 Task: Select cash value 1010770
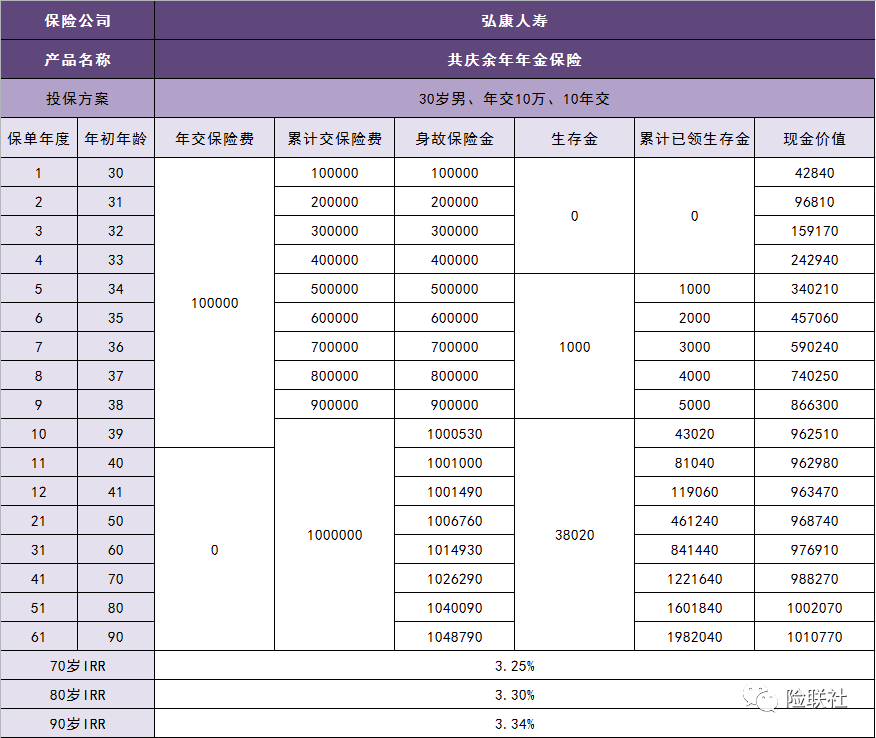[x=815, y=637]
